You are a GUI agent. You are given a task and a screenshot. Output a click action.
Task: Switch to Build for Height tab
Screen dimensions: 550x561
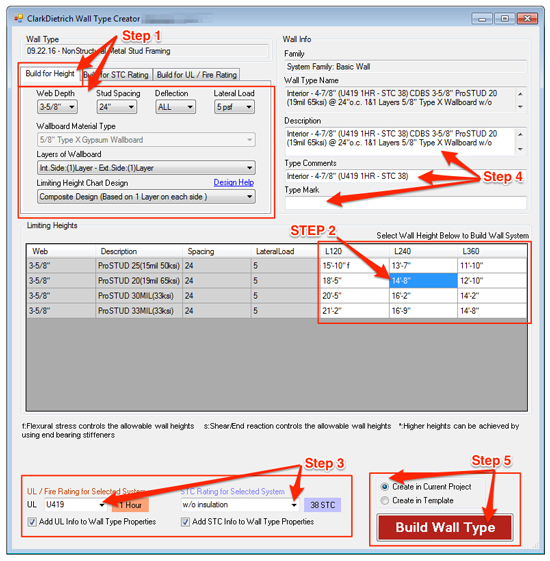(50, 74)
